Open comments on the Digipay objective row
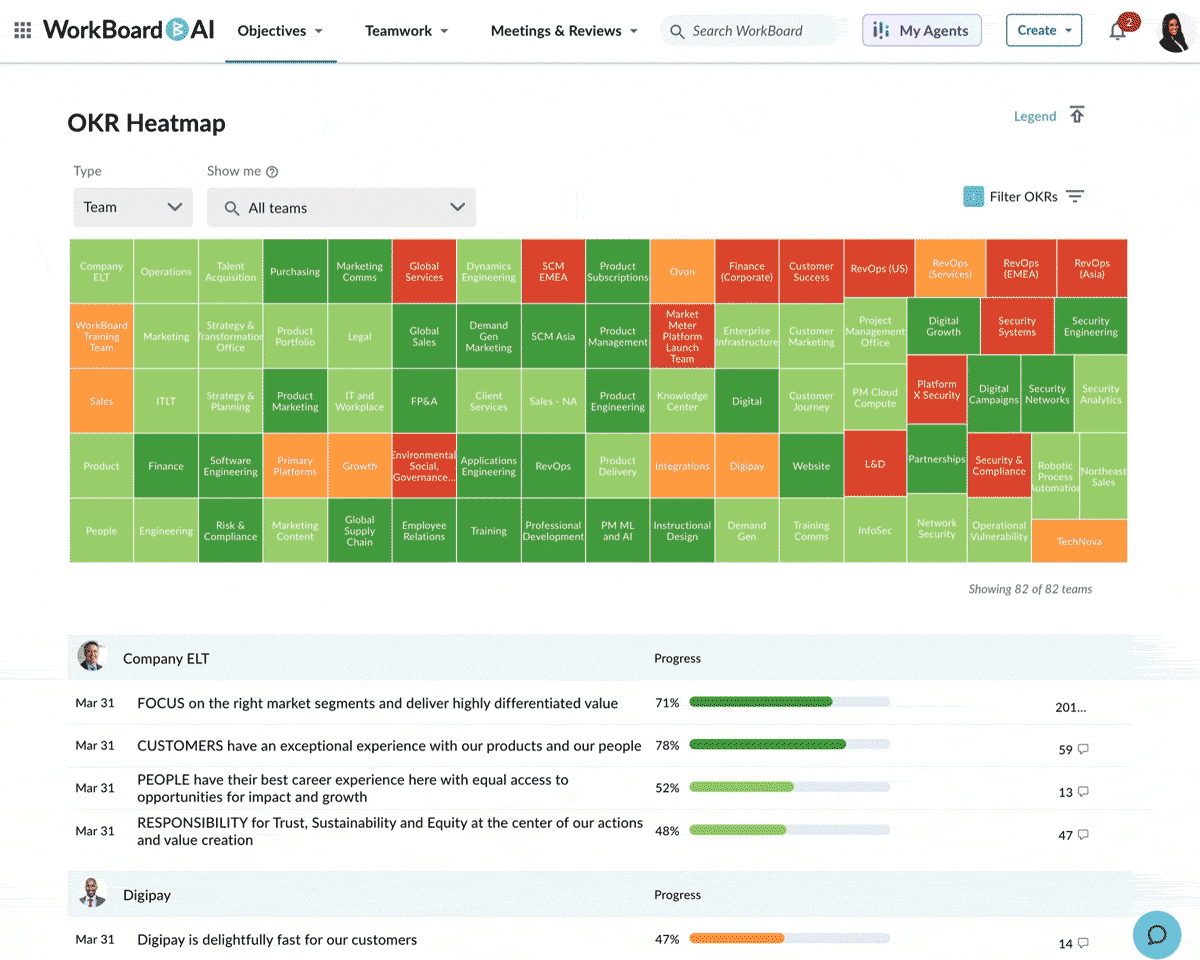Image resolution: width=1200 pixels, height=960 pixels. (1083, 943)
